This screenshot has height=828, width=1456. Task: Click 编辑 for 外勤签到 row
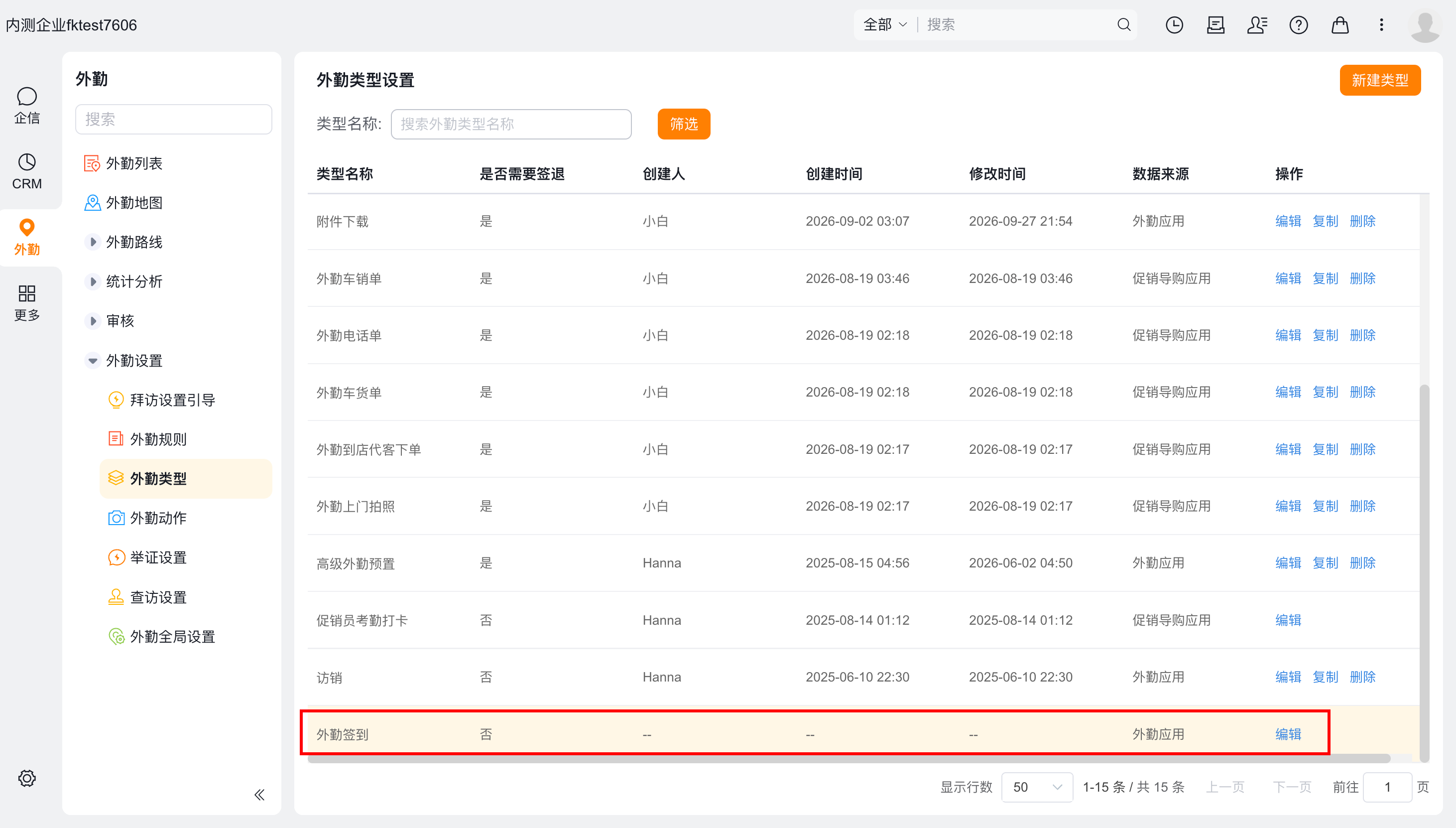pos(1288,734)
